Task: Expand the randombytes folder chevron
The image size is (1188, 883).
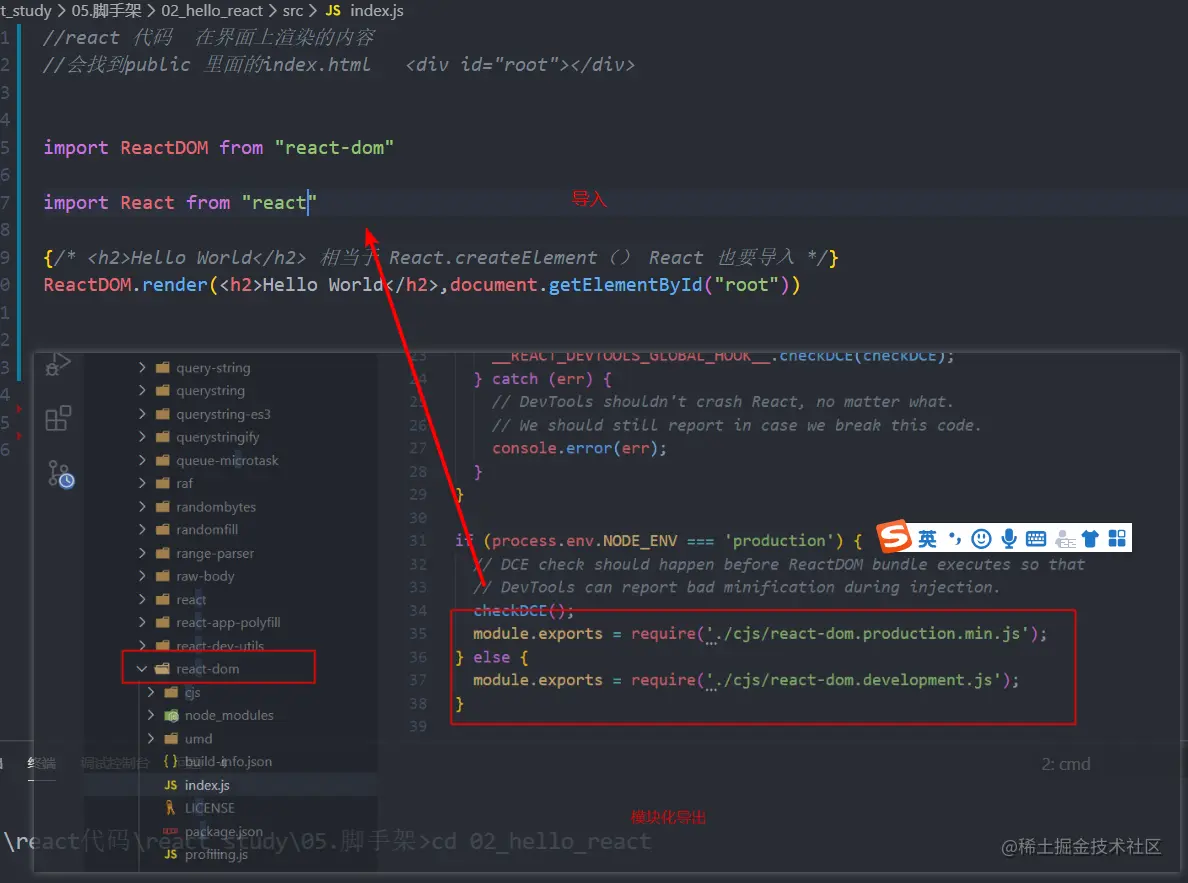Action: click(x=142, y=506)
